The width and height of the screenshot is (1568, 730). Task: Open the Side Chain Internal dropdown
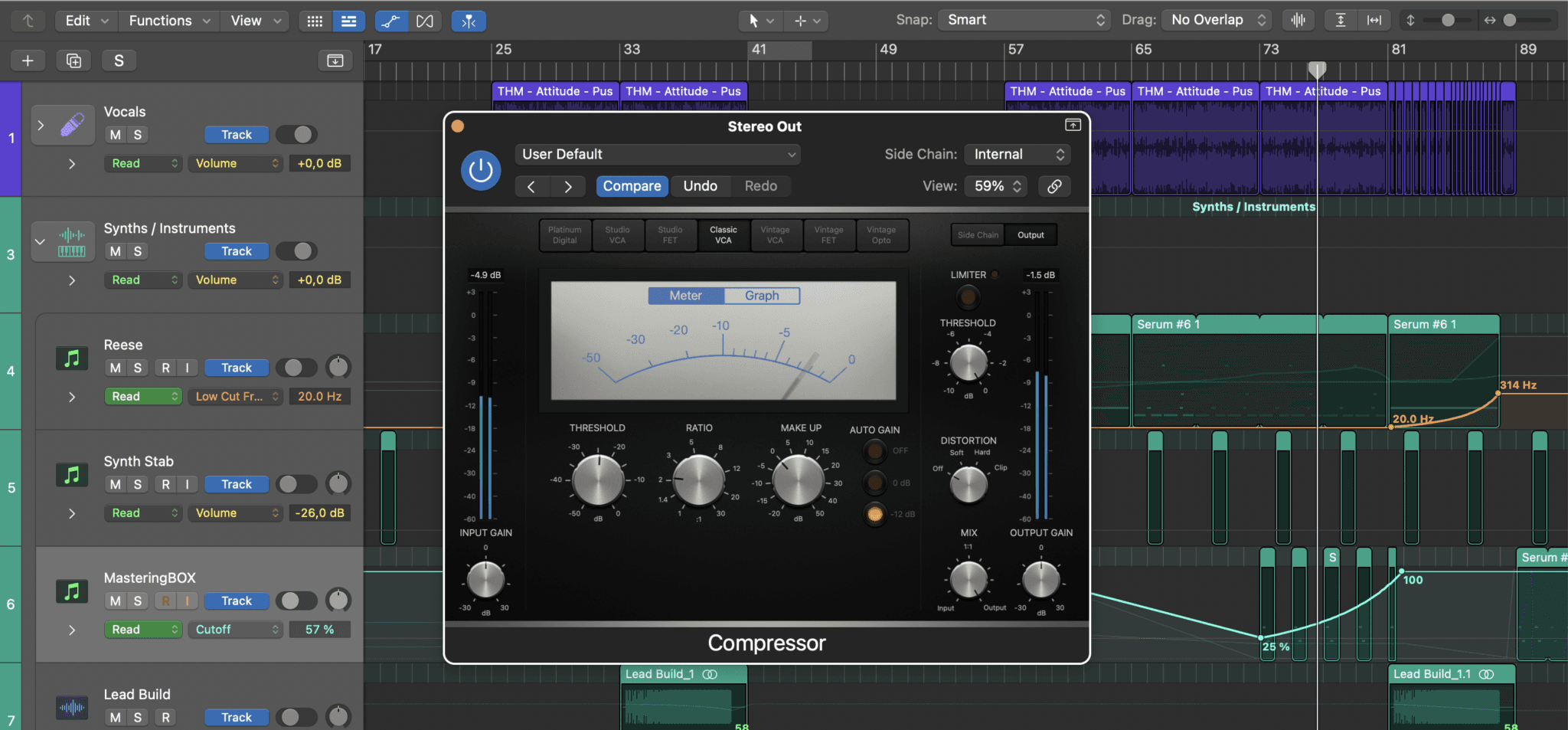point(1018,155)
